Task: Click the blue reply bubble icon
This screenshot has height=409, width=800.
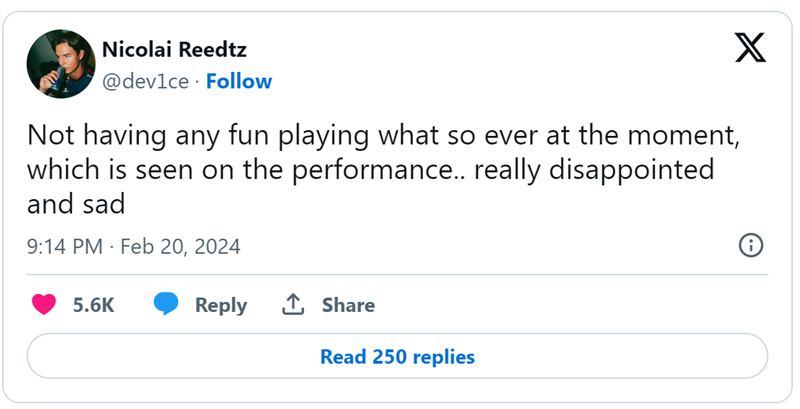Action: pyautogui.click(x=166, y=304)
